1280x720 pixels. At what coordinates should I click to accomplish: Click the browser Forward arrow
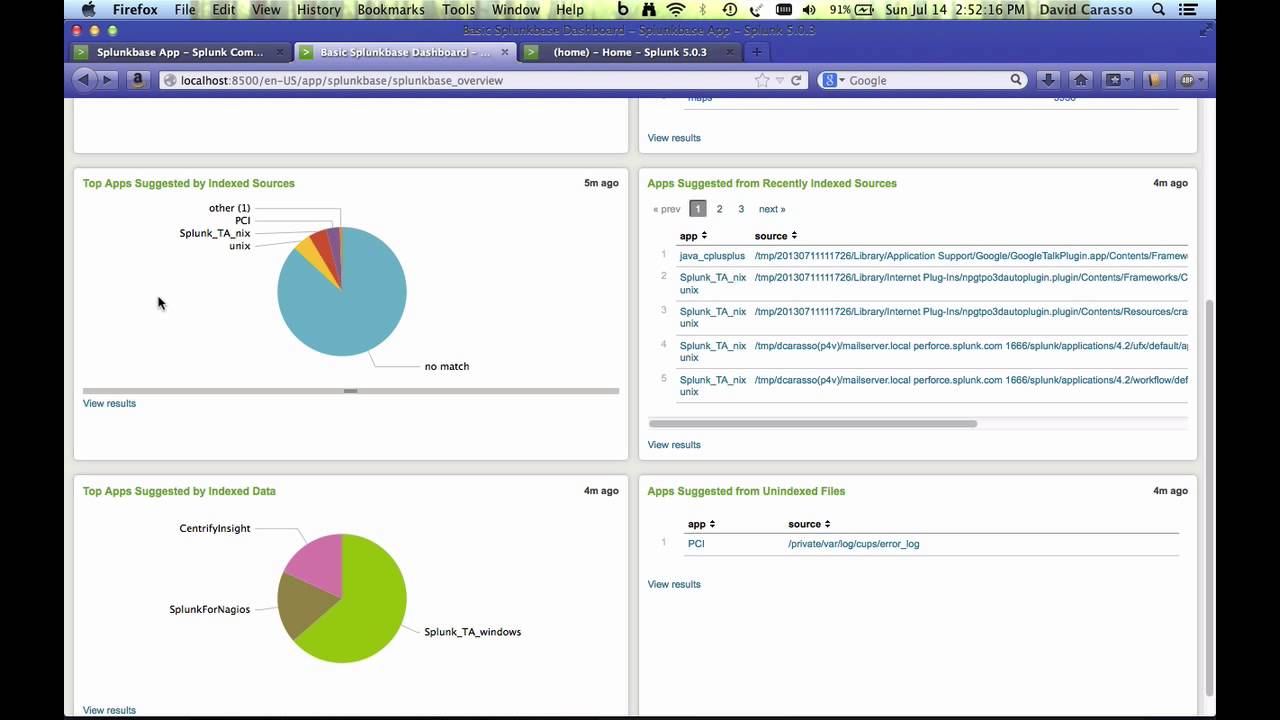tap(107, 80)
